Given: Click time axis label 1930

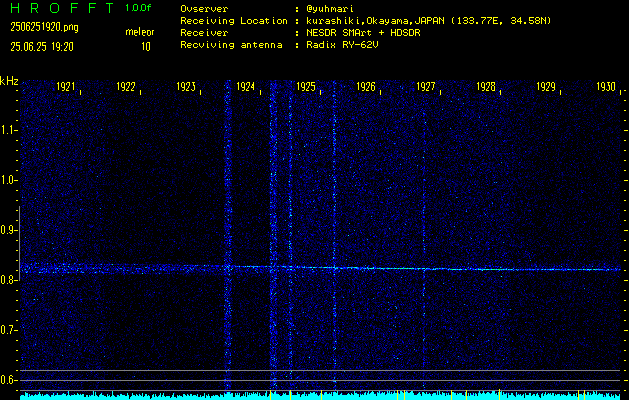Looking at the screenshot, I should coord(606,87).
